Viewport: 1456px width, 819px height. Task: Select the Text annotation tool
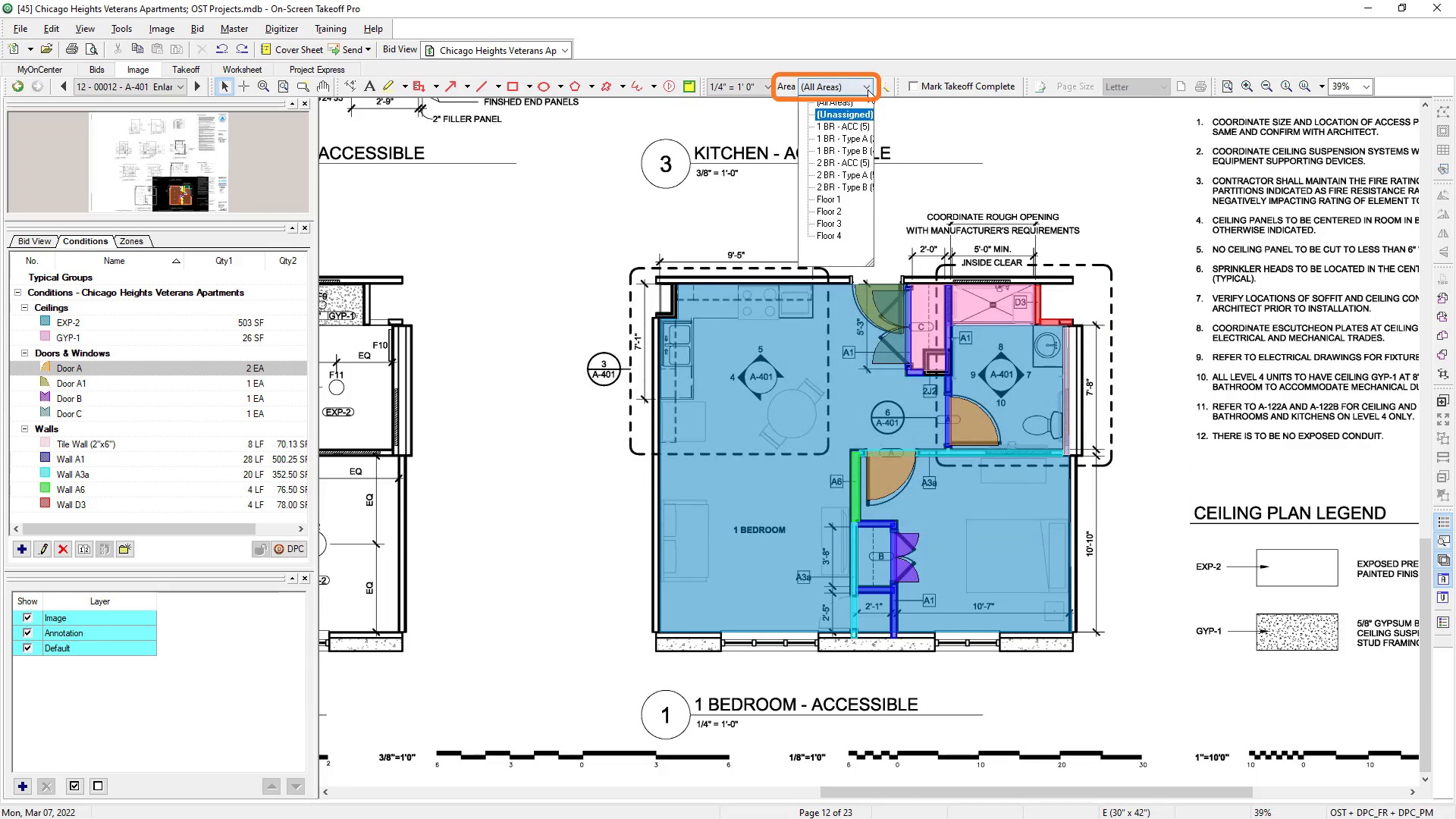[x=369, y=86]
